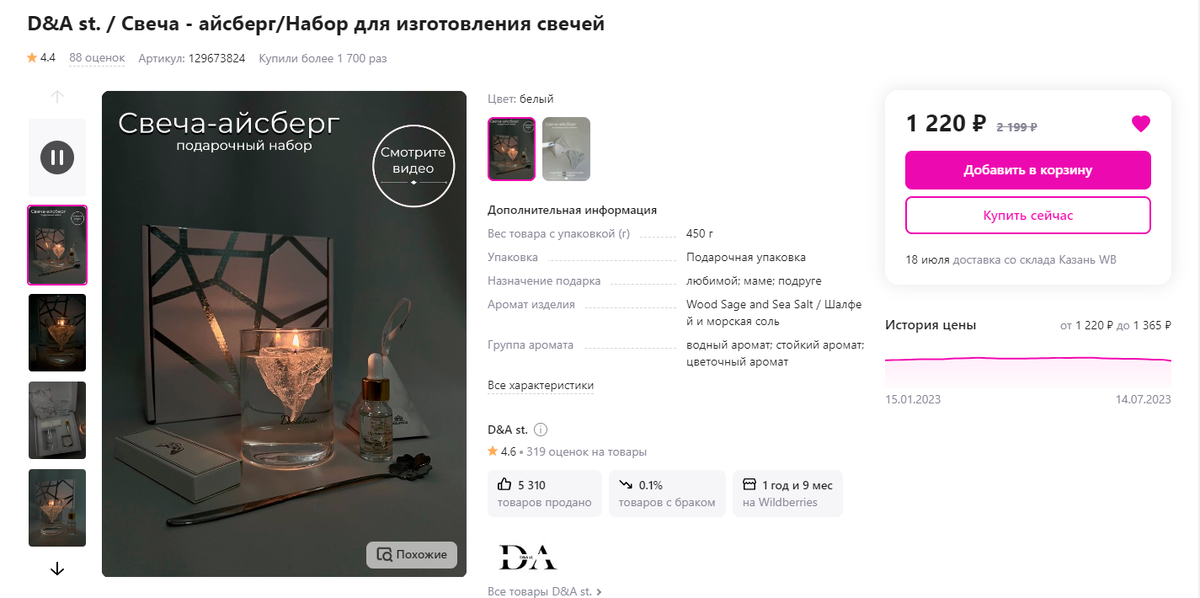Click 'Добавить в корзину' button
The width and height of the screenshot is (1200, 598).
pos(1028,170)
